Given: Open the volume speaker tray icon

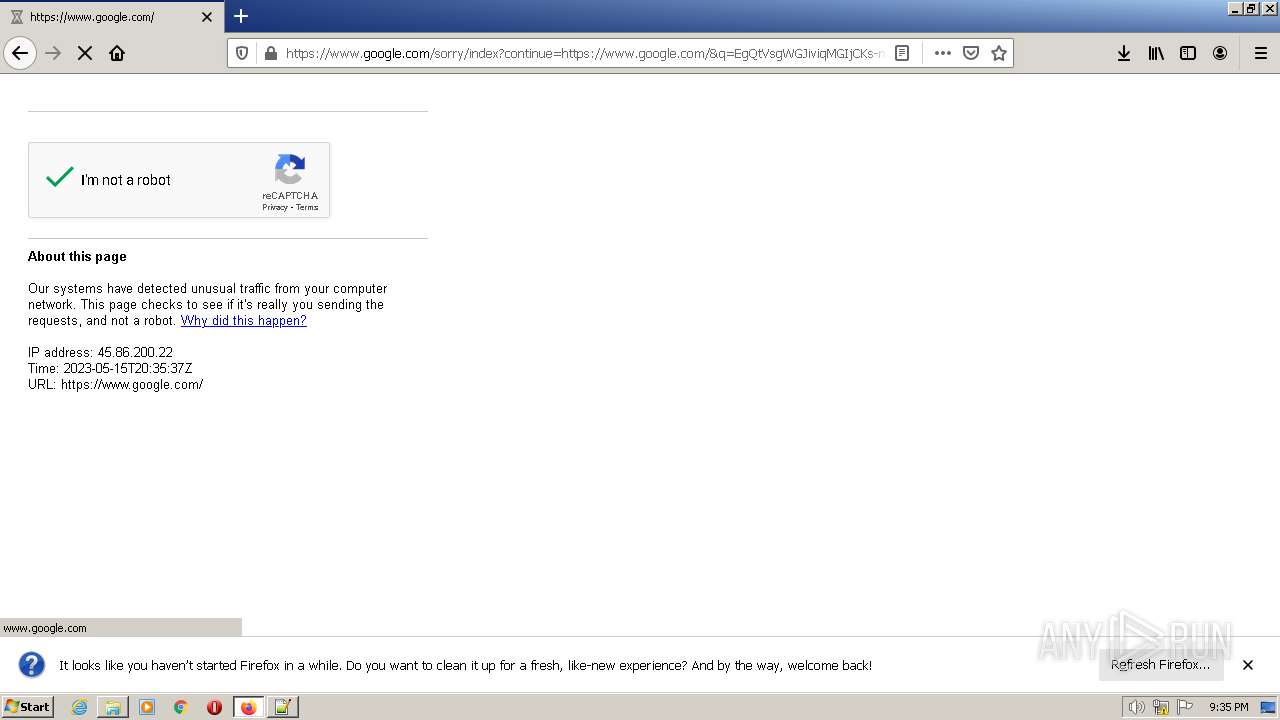Looking at the screenshot, I should [x=1136, y=707].
